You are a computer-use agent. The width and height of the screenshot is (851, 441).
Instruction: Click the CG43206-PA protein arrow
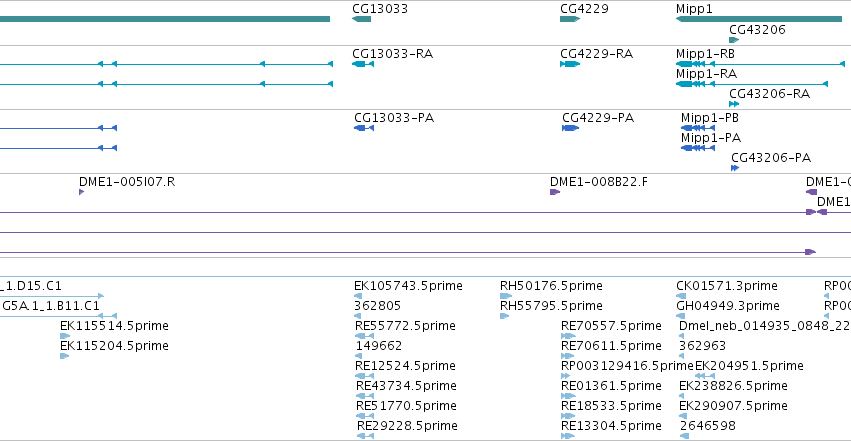click(x=735, y=168)
